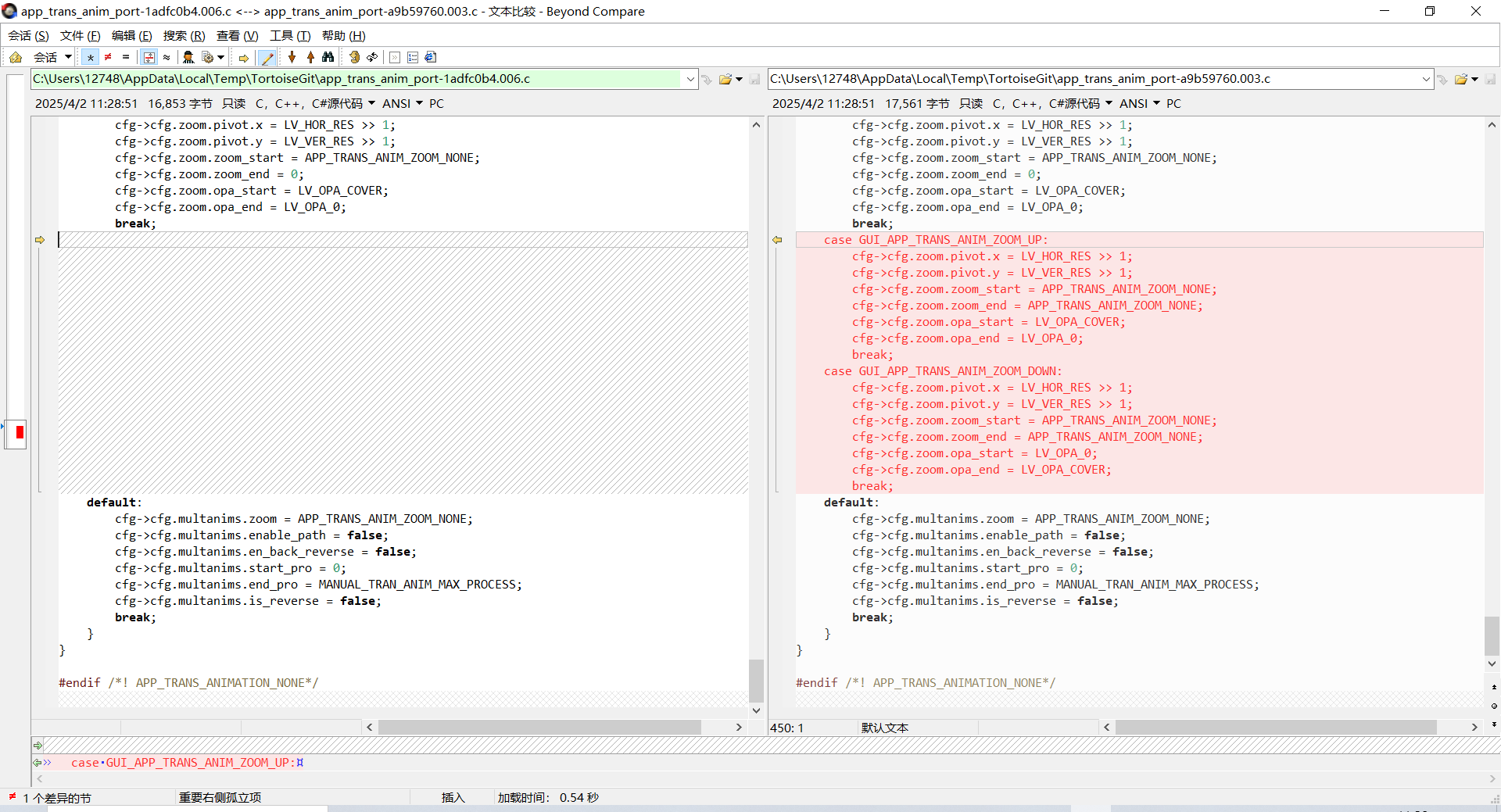Reload the compared files
This screenshot has height=812, width=1501.
coord(372,57)
